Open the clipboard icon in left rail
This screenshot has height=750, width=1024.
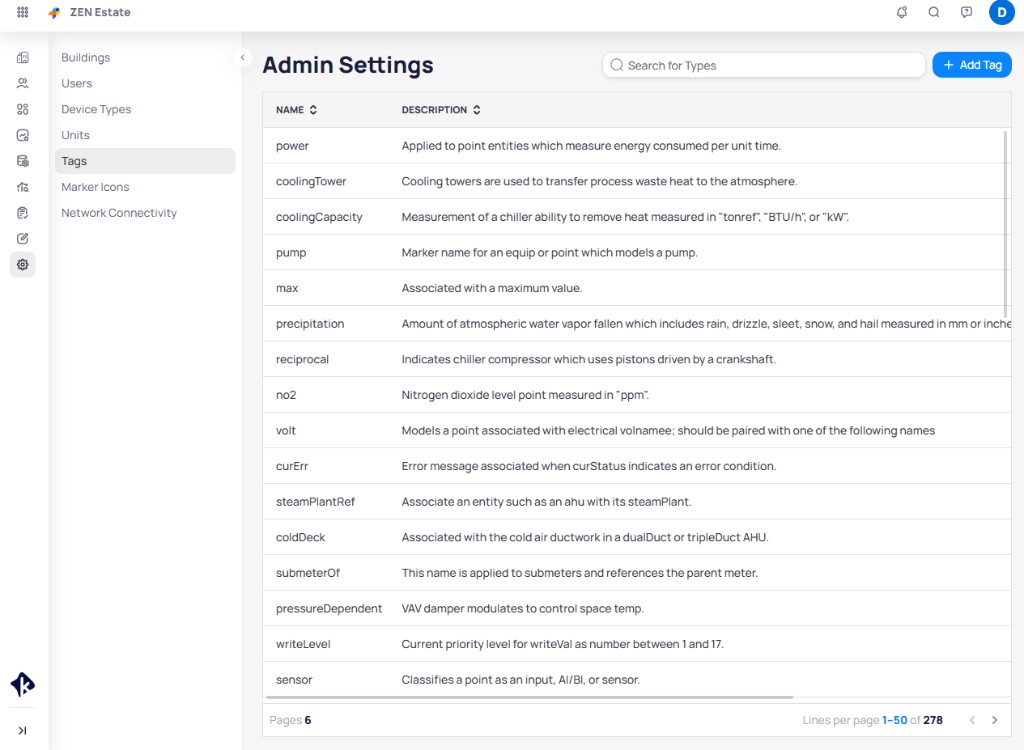pos(23,213)
